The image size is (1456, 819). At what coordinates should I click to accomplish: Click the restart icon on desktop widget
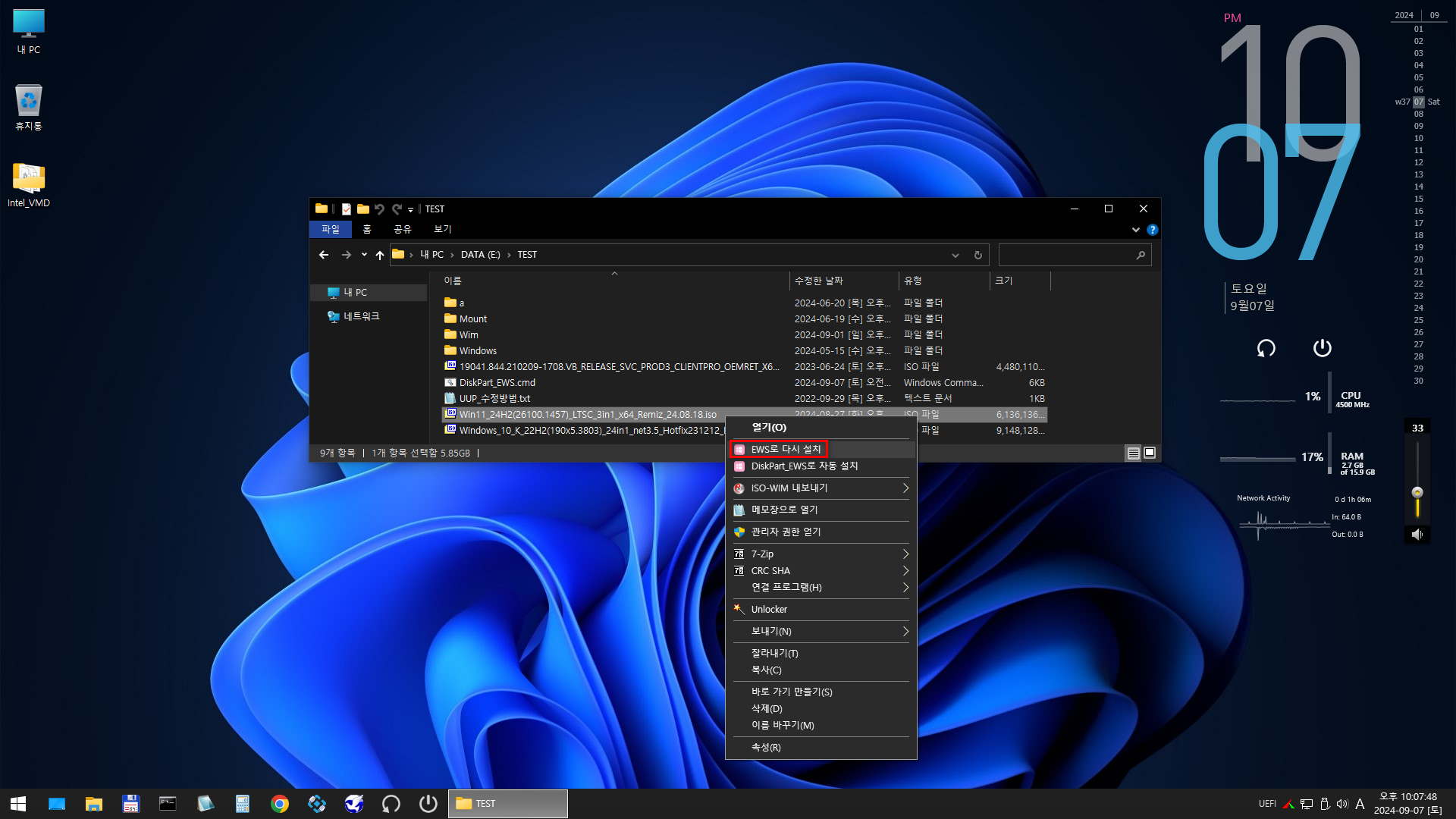coord(1266,348)
